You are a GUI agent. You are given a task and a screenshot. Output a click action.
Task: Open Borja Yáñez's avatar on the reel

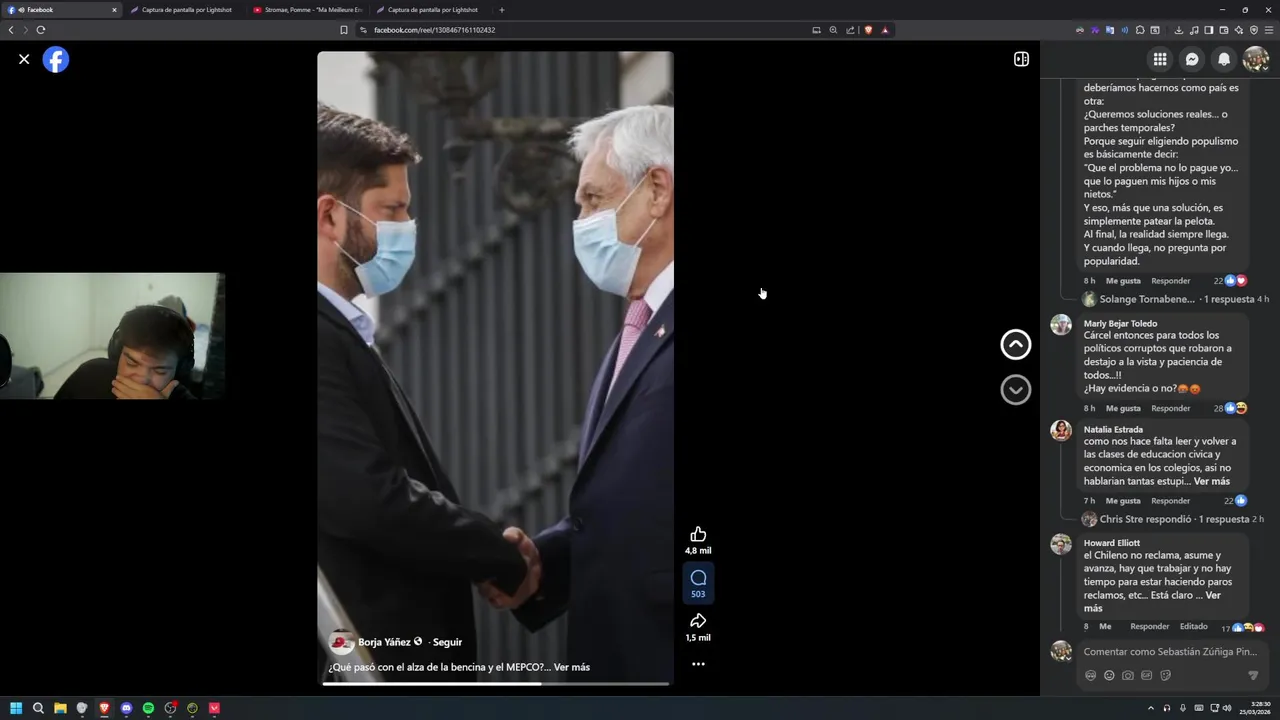coord(341,642)
